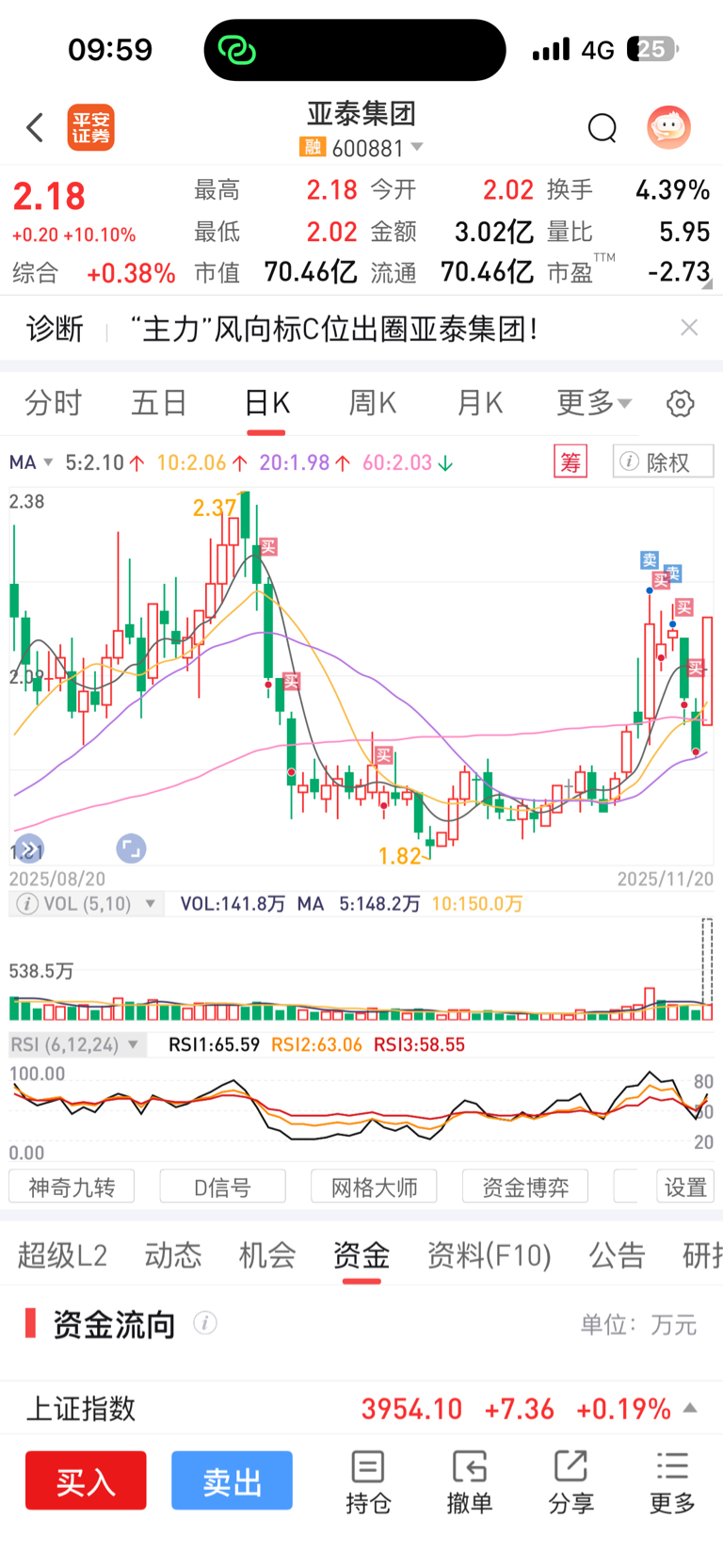Screen dimensions: 723x1568
Task: Tap the 综合 +0.38% sector value
Action: click(x=131, y=273)
